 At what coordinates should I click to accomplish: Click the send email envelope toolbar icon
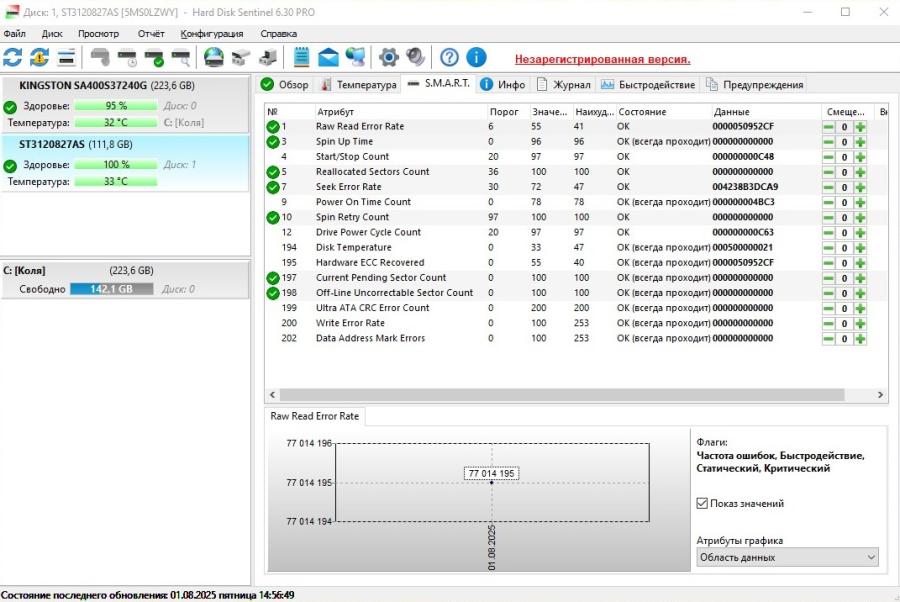[x=328, y=57]
